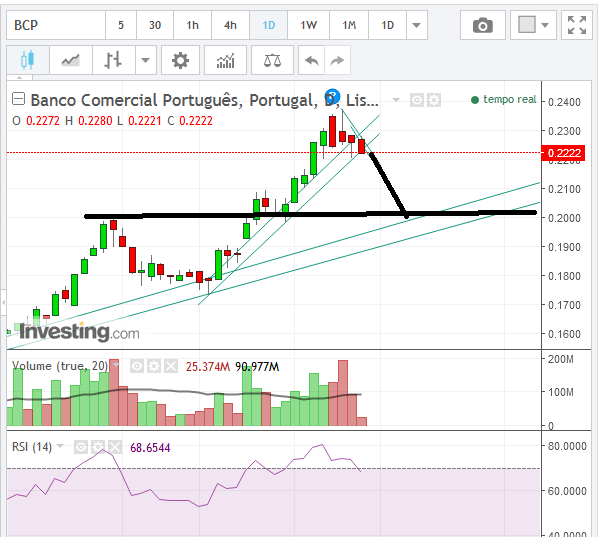Open chart settings gear

tap(180, 60)
